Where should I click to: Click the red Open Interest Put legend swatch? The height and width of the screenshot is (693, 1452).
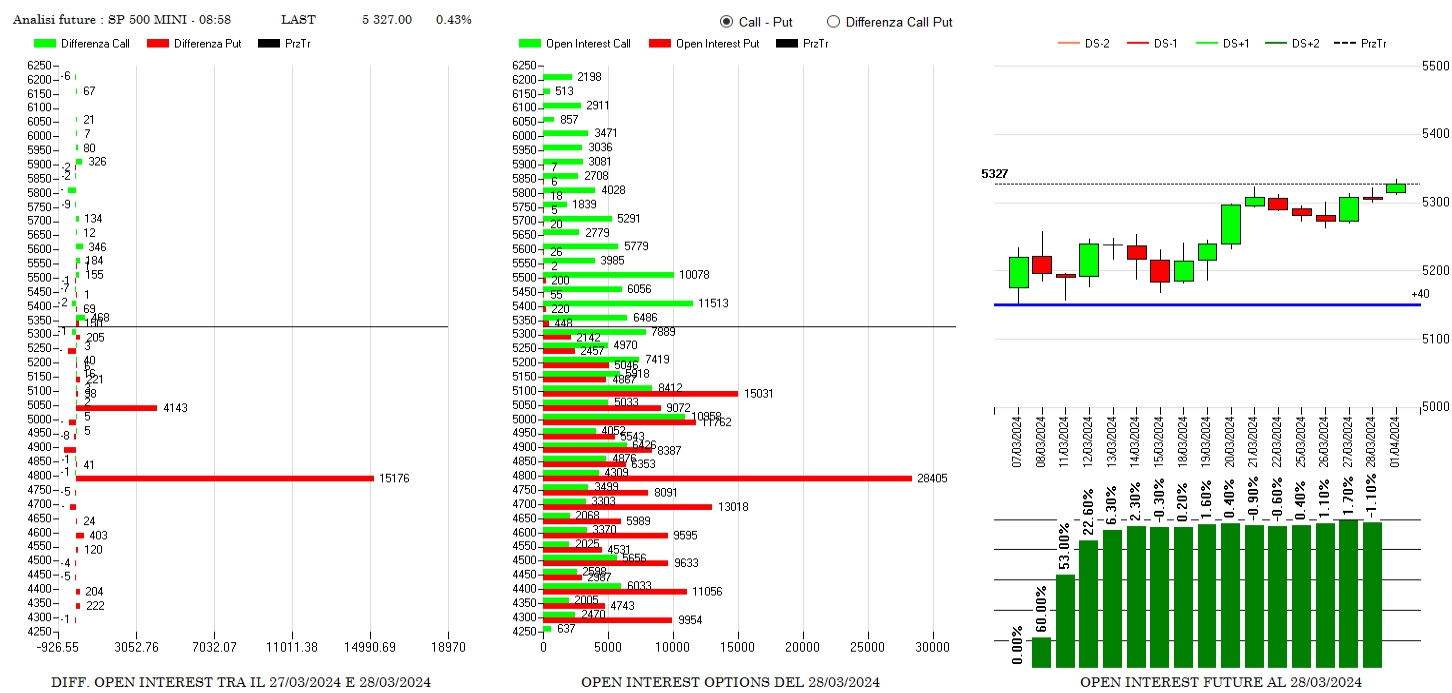click(x=660, y=44)
